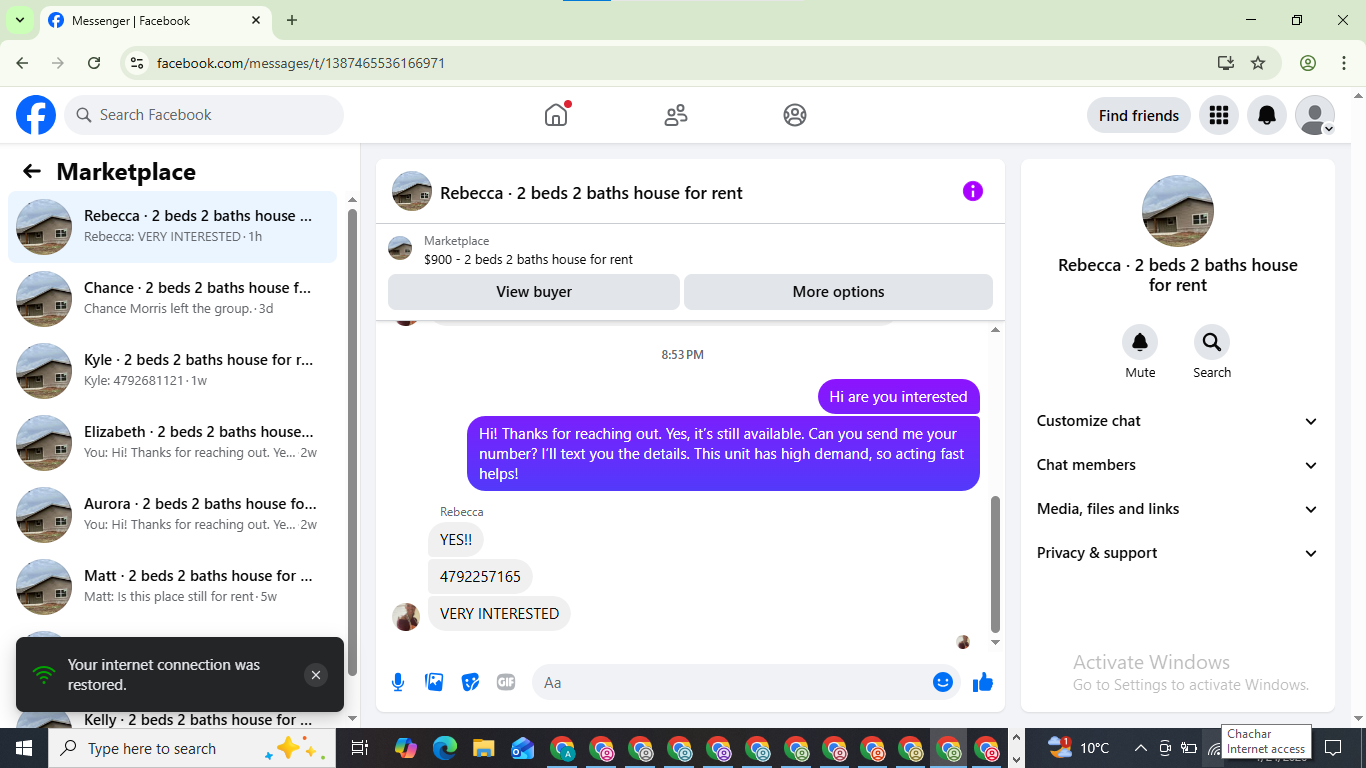Viewport: 1366px width, 768px height.
Task: Open the Aurora conversation in list
Action: 172,515
